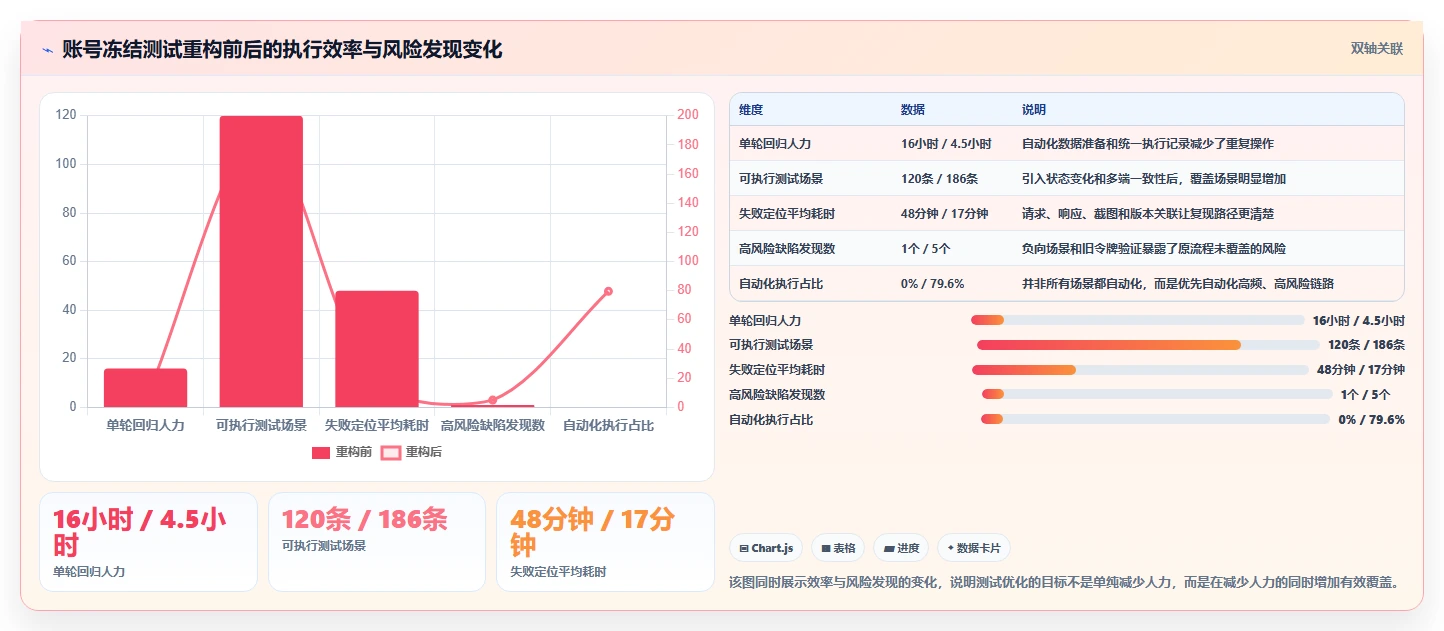Click the Chart.js tag icon
The image size is (1444, 631).
click(x=744, y=548)
